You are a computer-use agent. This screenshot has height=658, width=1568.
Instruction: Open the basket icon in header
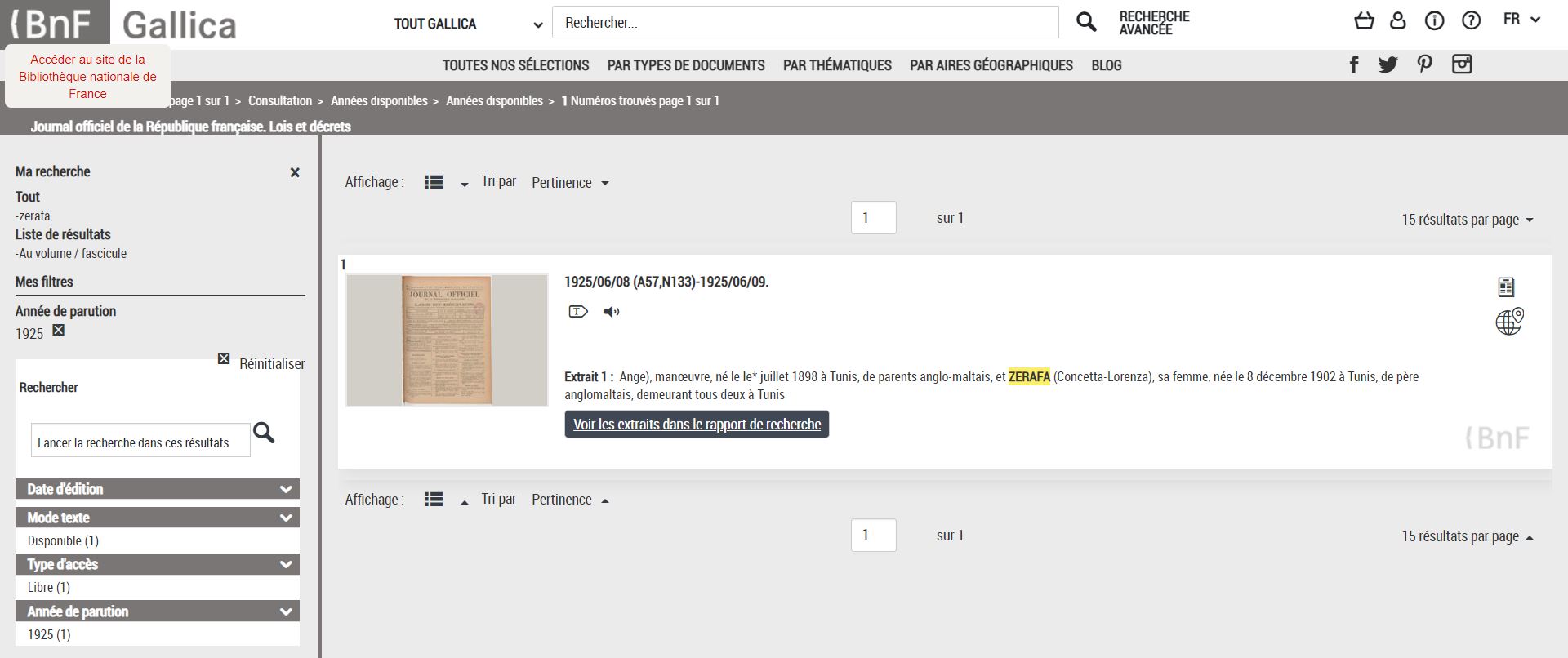[1364, 20]
